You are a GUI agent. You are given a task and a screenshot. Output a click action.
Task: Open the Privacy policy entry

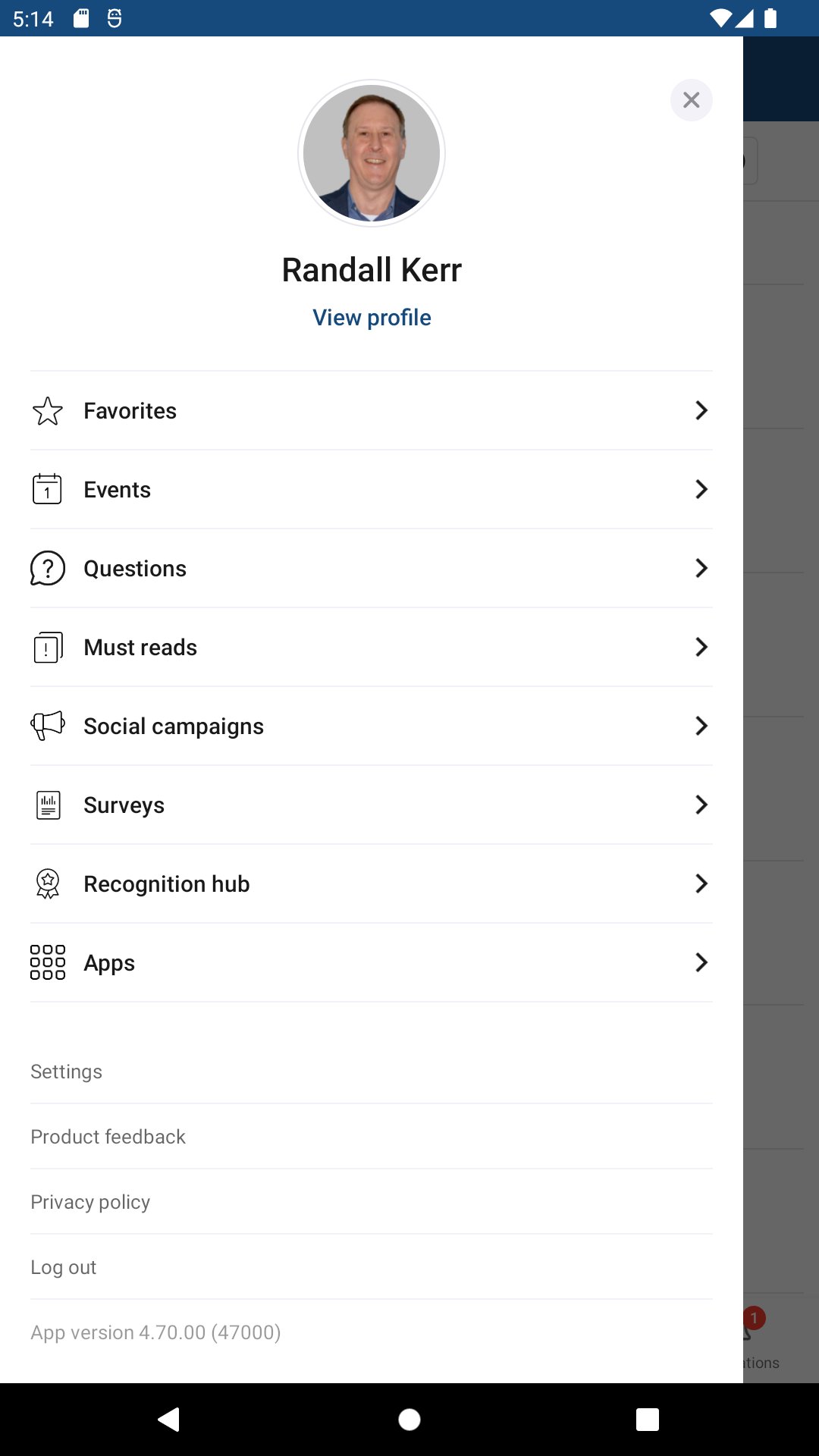[91, 1202]
